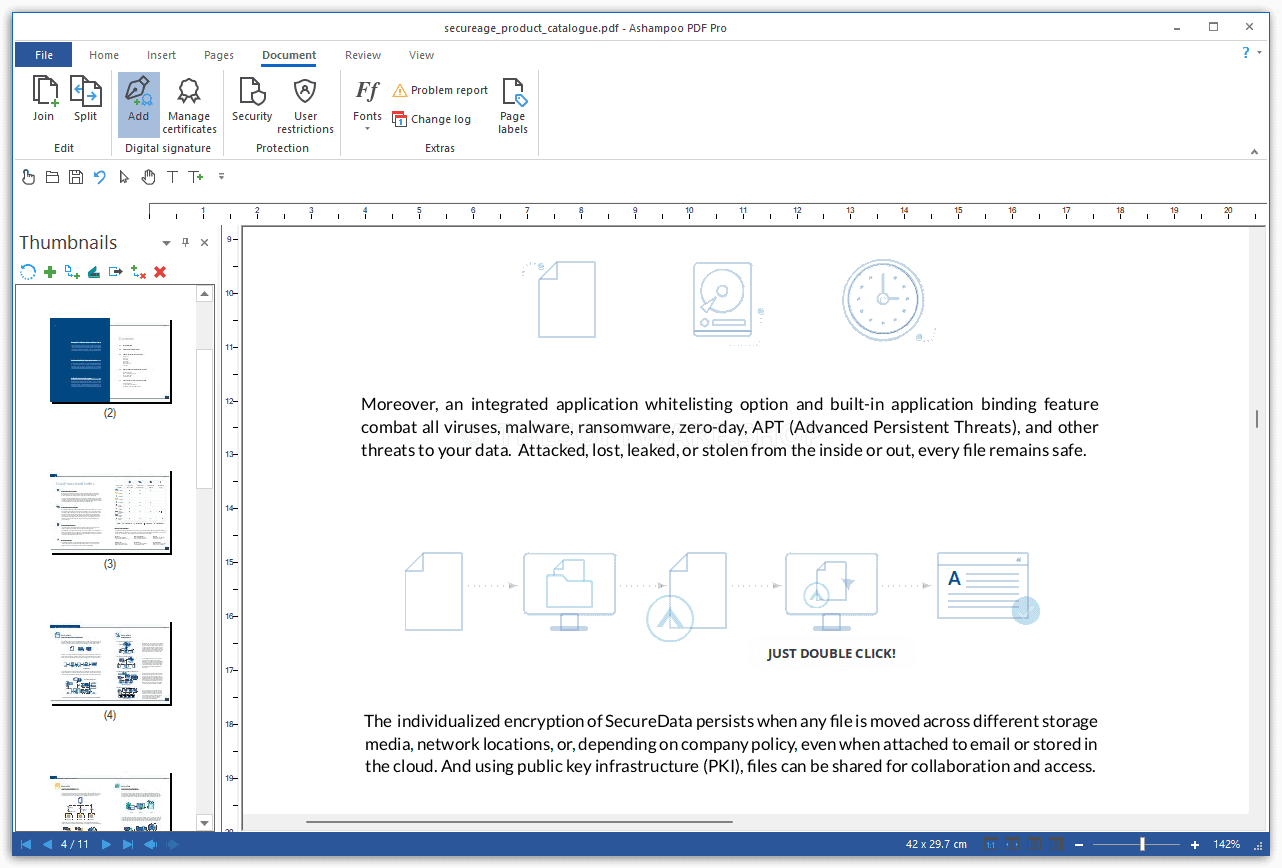Image resolution: width=1282 pixels, height=868 pixels.
Task: Click the document vertical scrollbar handle
Action: (1257, 419)
